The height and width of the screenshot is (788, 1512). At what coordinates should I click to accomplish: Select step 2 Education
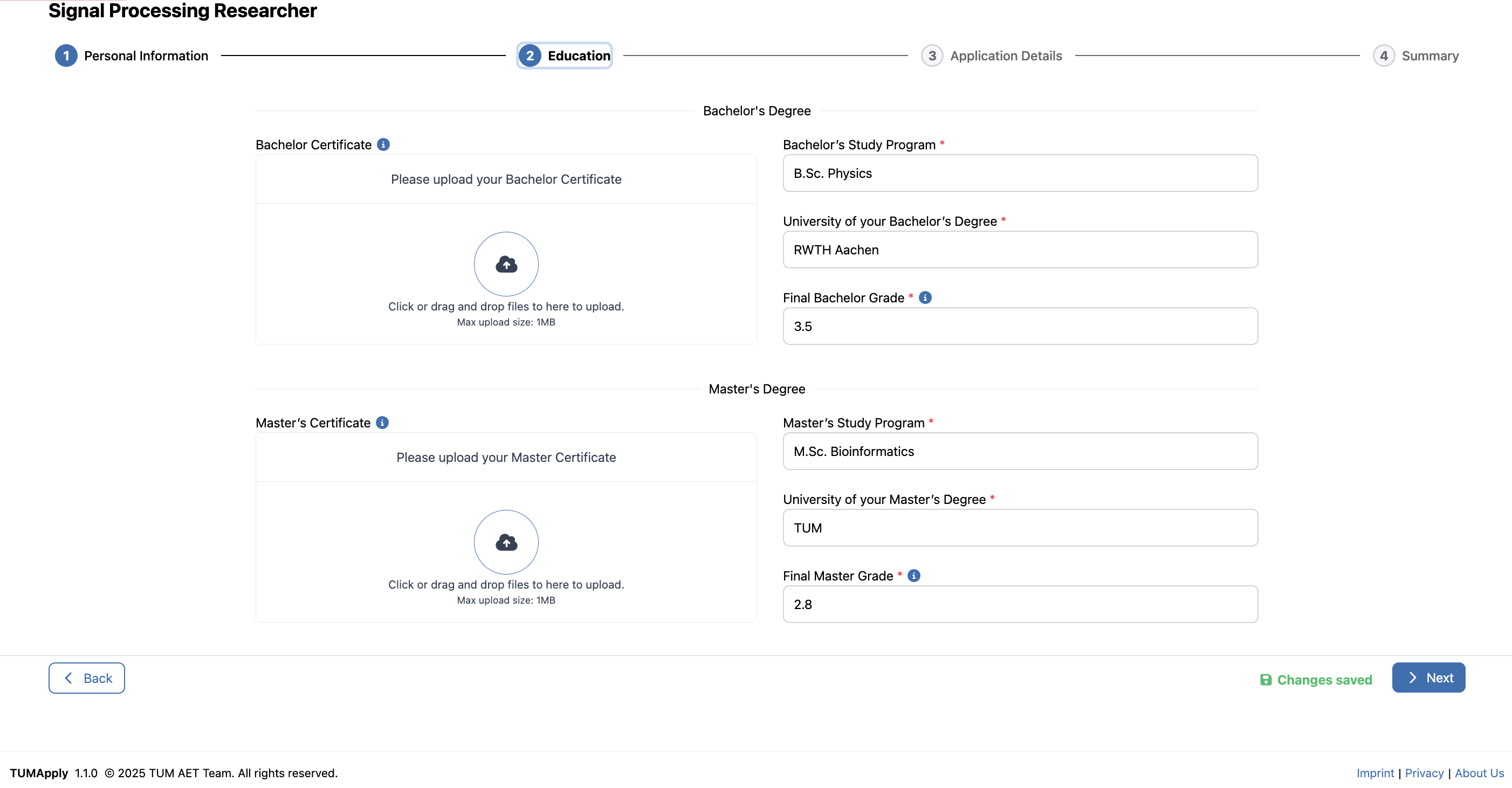(564, 56)
